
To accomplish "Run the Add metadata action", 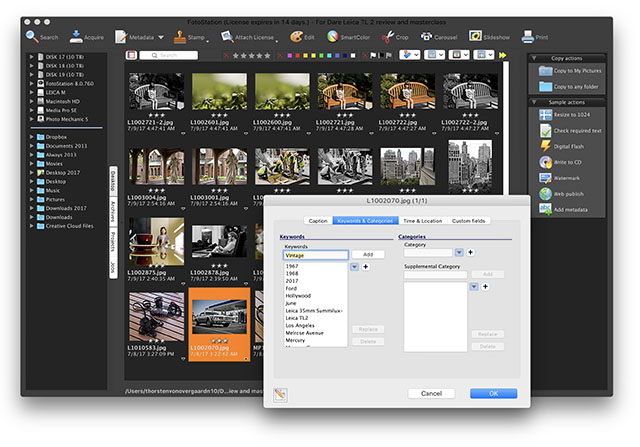I will [564, 209].
